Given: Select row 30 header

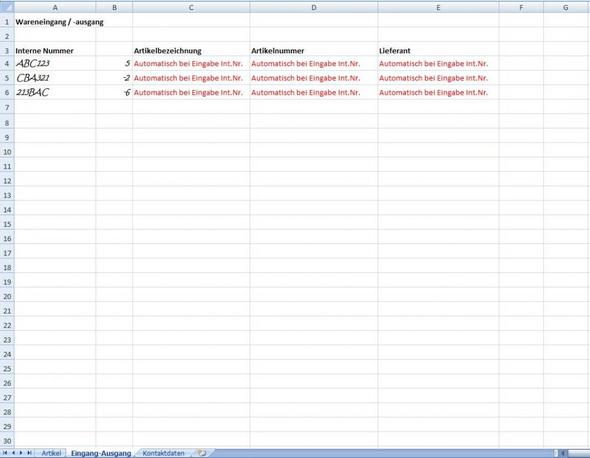Looking at the screenshot, I should pyautogui.click(x=7, y=441).
